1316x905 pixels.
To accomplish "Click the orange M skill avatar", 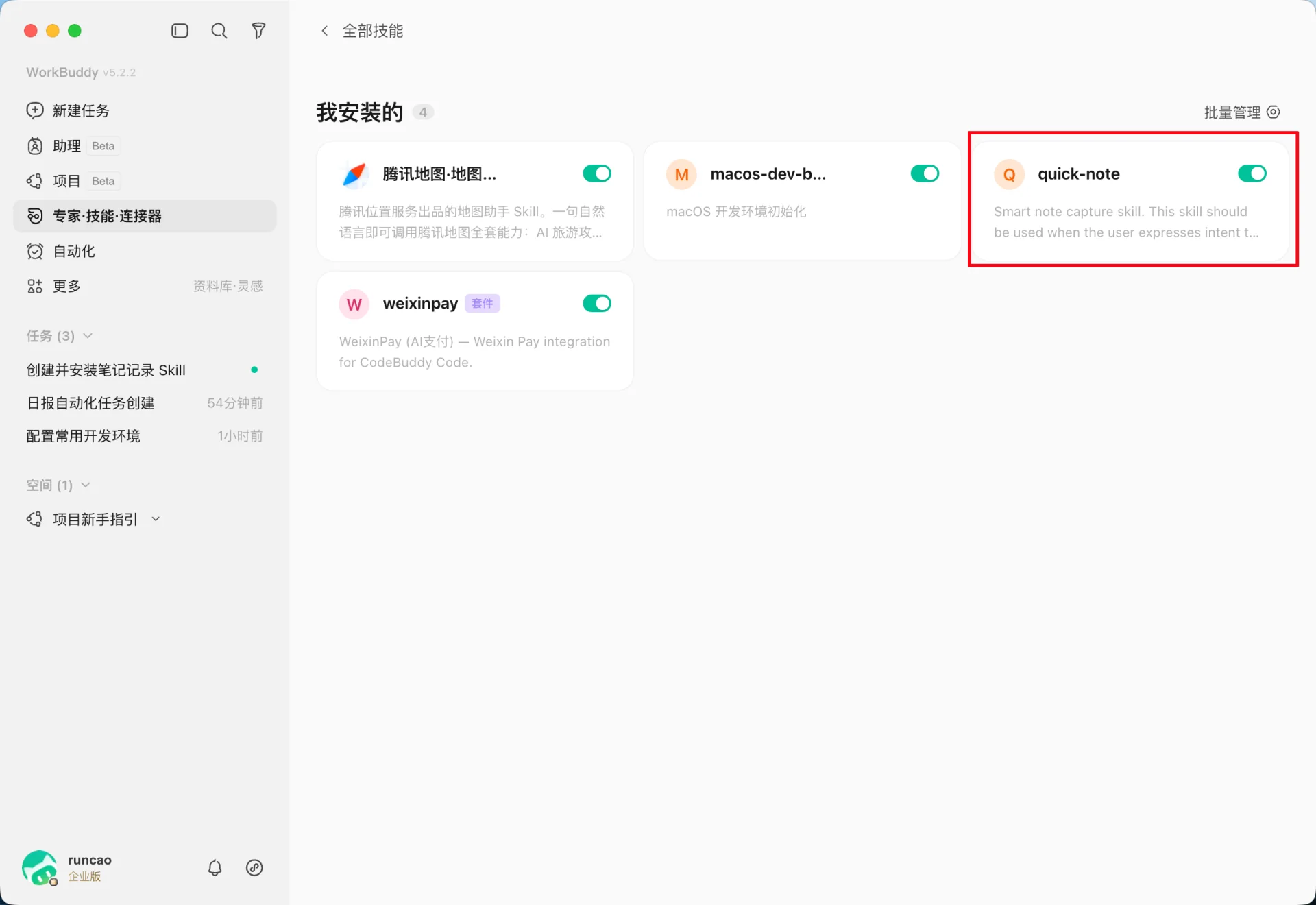I will click(681, 175).
